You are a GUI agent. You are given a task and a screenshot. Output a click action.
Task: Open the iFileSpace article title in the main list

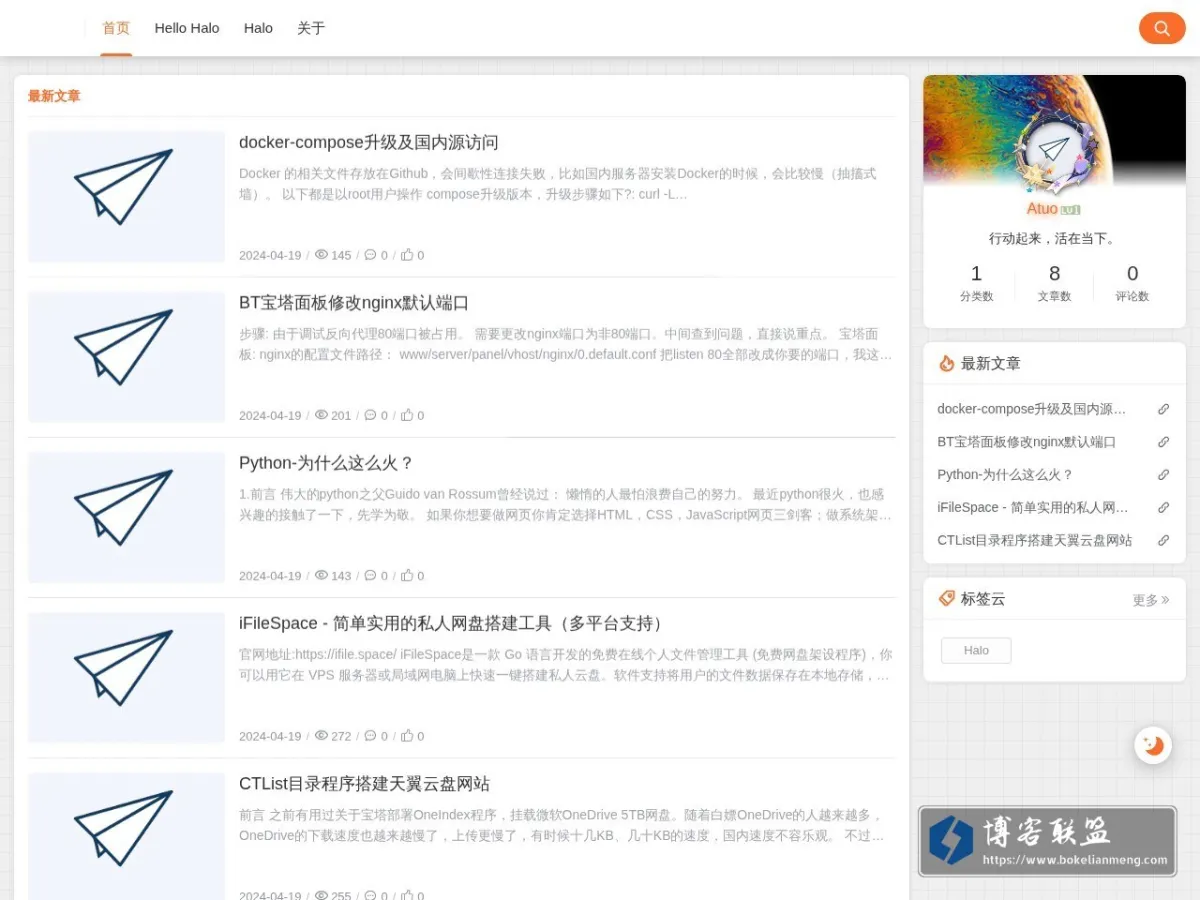click(x=452, y=623)
